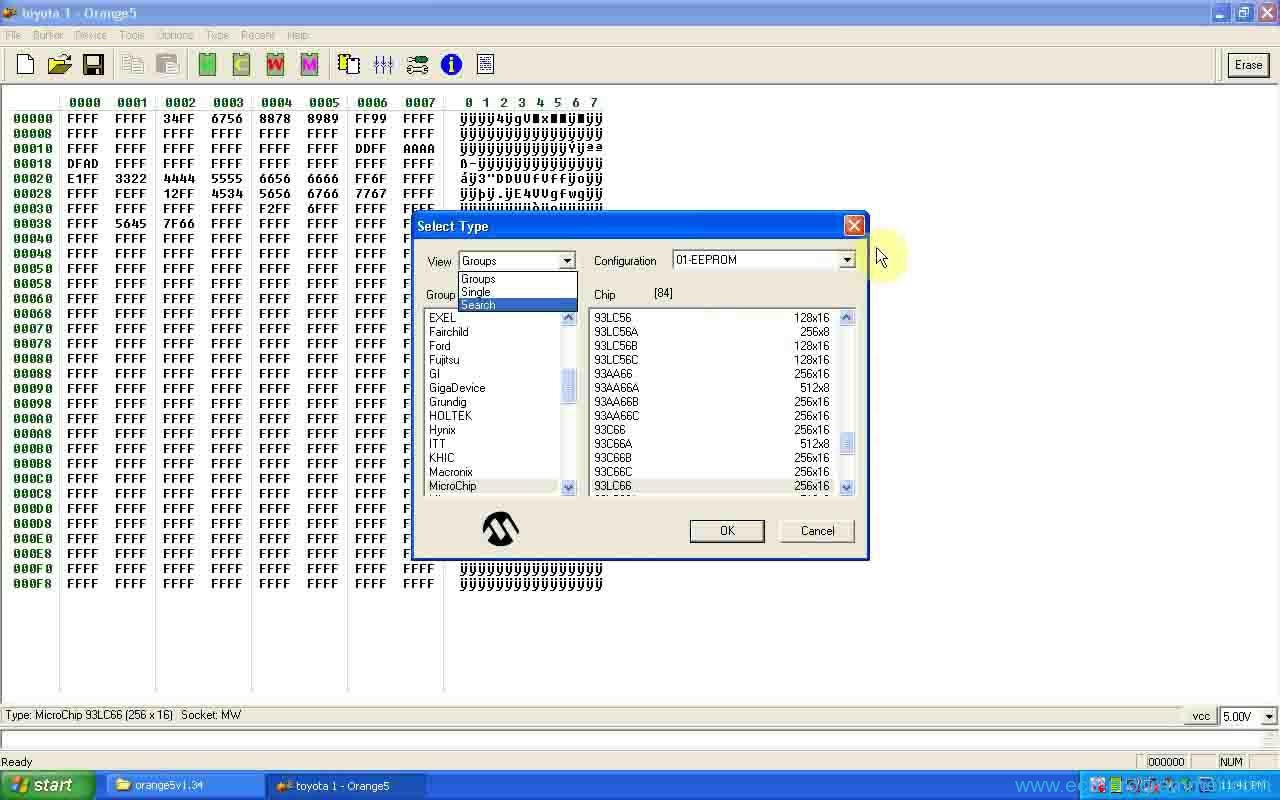This screenshot has width=1280, height=800.
Task: Click the Erase button
Action: (1248, 65)
